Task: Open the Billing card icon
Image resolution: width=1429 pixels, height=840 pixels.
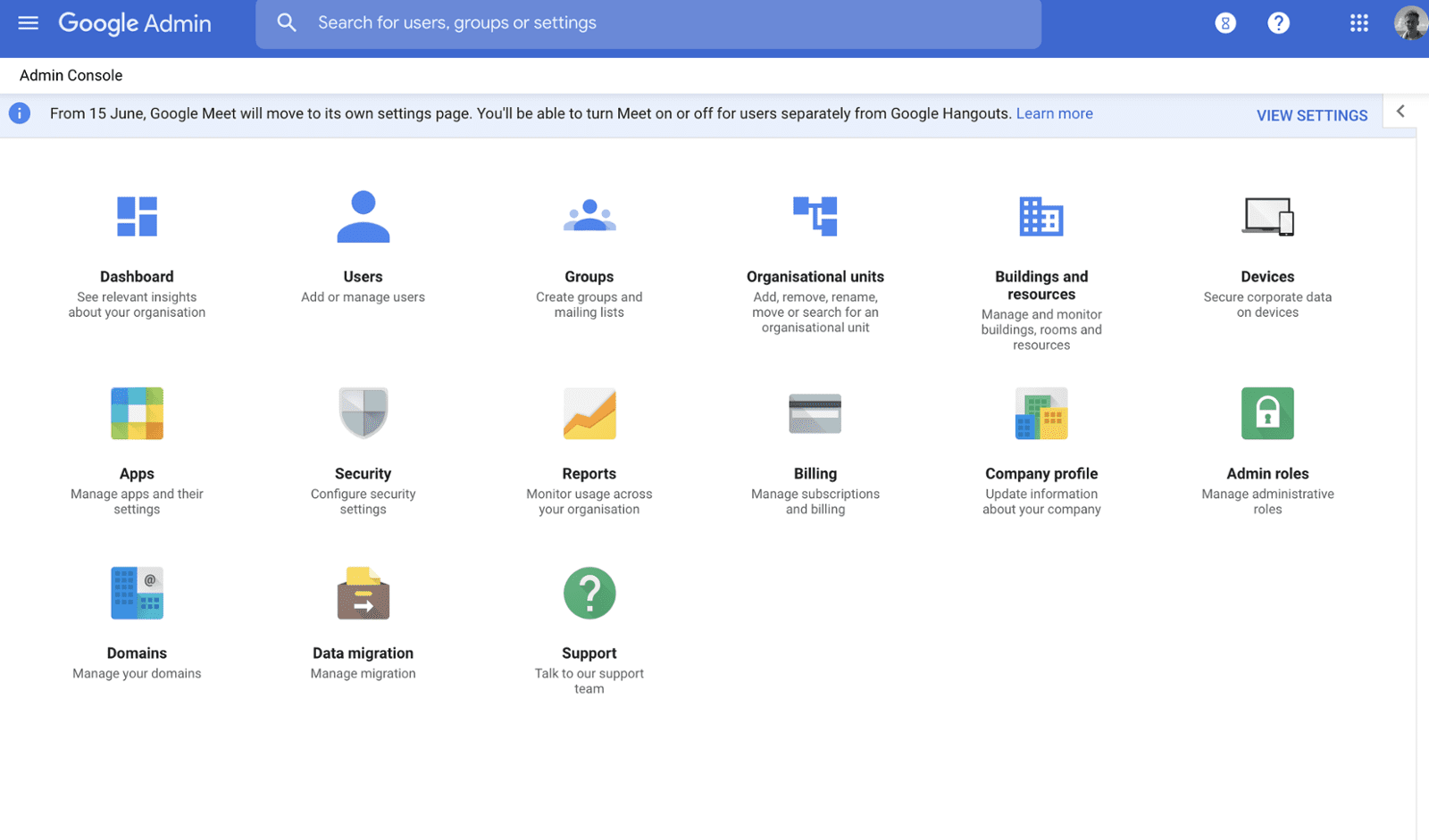Action: click(815, 413)
